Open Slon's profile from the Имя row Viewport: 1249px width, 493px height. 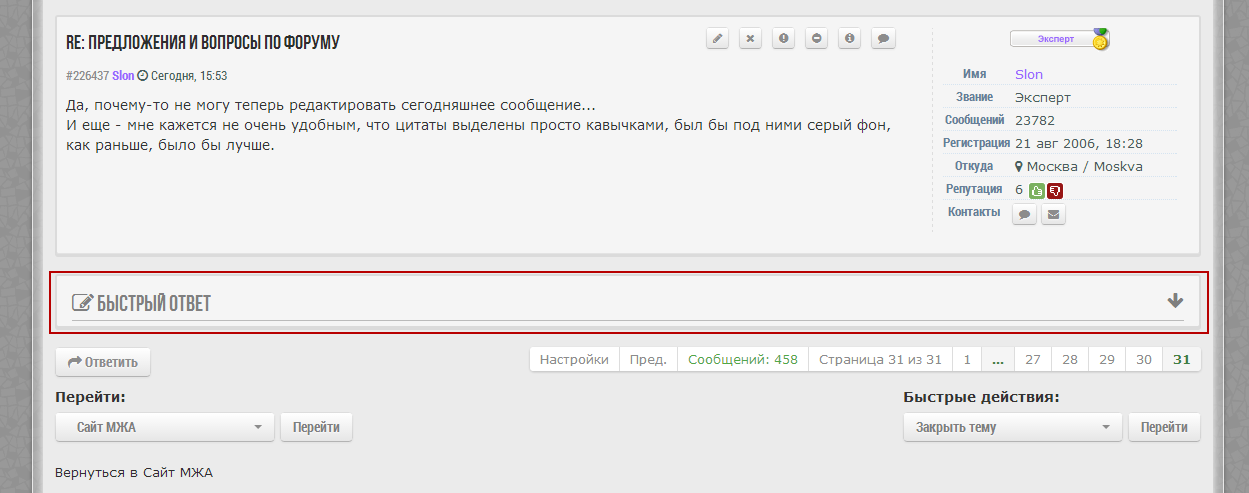click(x=1028, y=74)
